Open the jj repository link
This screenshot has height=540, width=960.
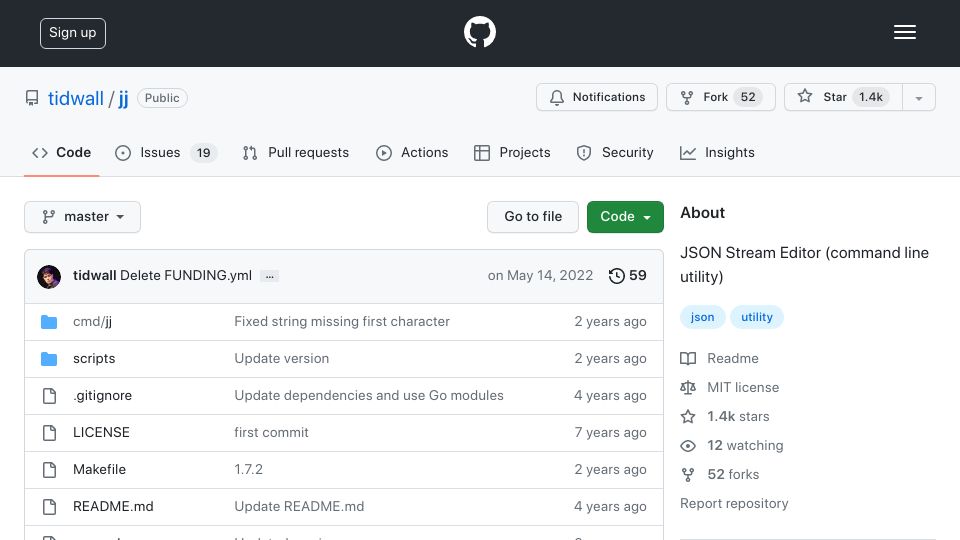pyautogui.click(x=123, y=98)
